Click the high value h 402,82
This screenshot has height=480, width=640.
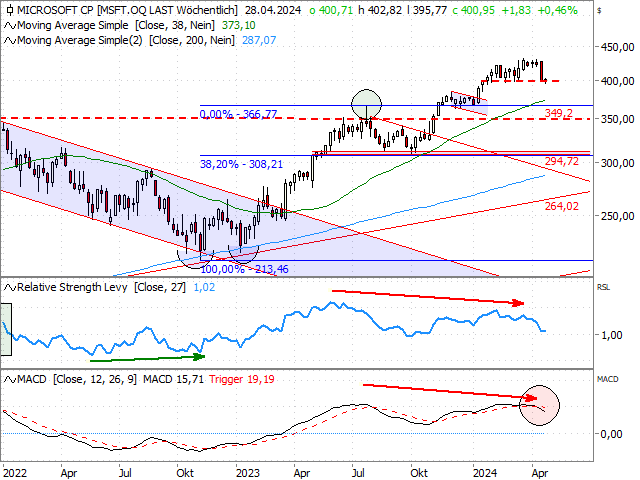380,10
